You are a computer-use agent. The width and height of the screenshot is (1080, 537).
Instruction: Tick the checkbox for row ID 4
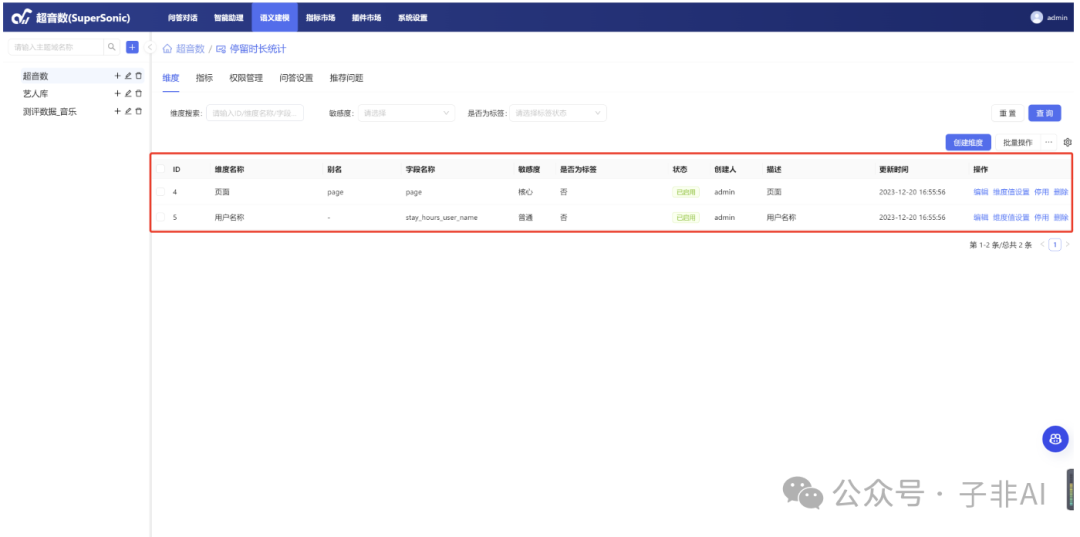(x=161, y=191)
